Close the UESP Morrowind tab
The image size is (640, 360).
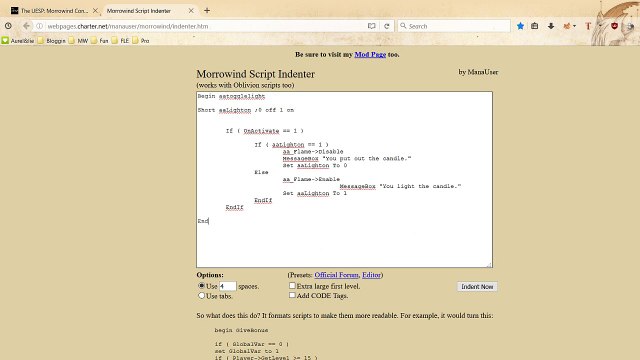(95, 11)
